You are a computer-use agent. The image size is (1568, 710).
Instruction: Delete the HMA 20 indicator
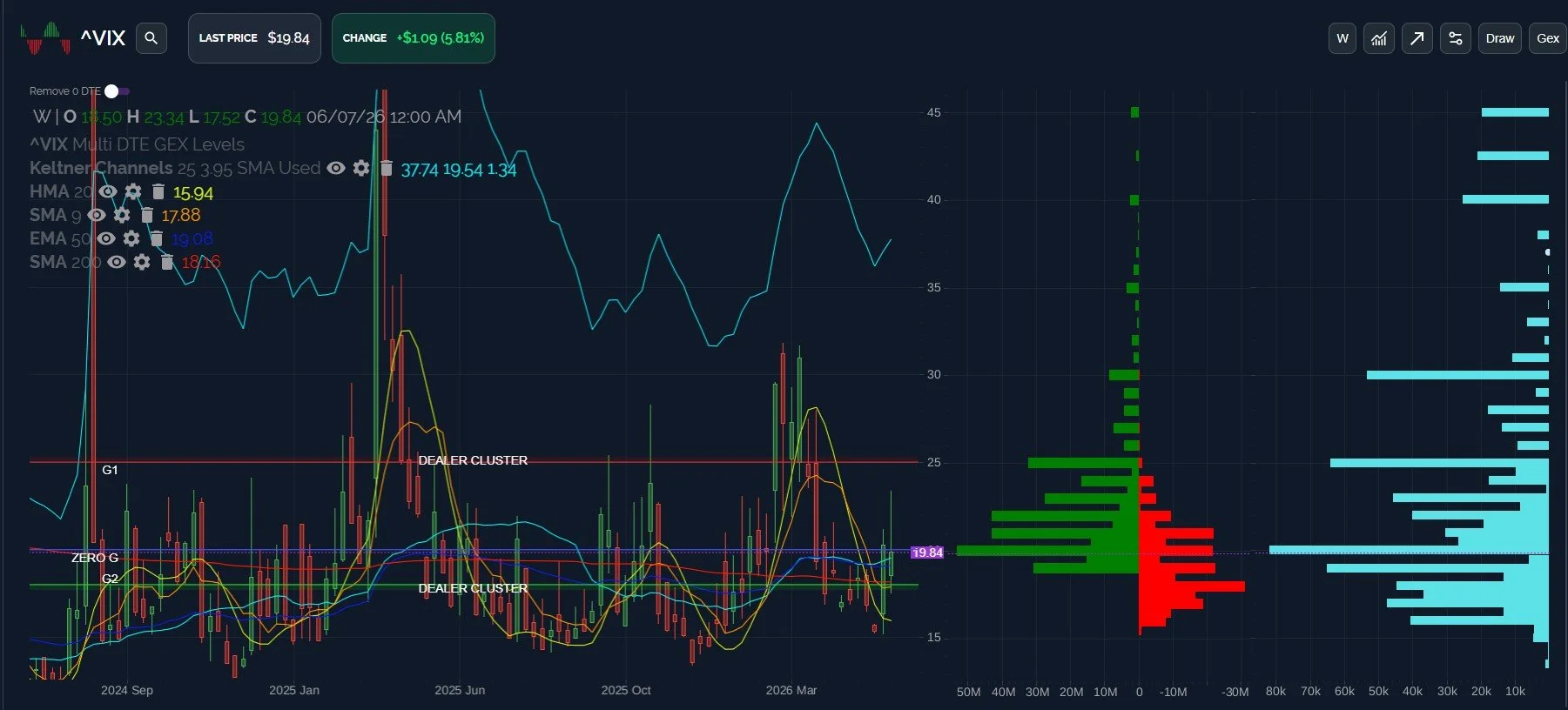[x=158, y=191]
